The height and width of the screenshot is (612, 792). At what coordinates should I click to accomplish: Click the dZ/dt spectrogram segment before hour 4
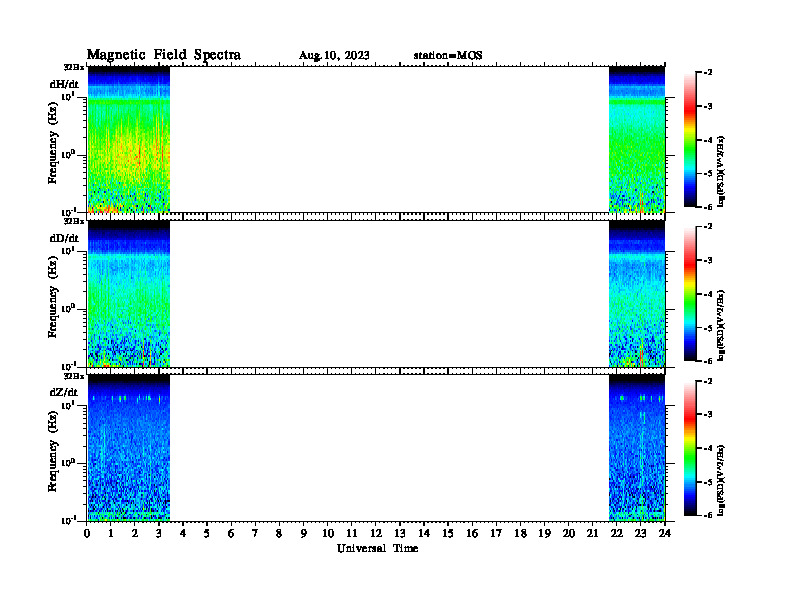tap(129, 448)
